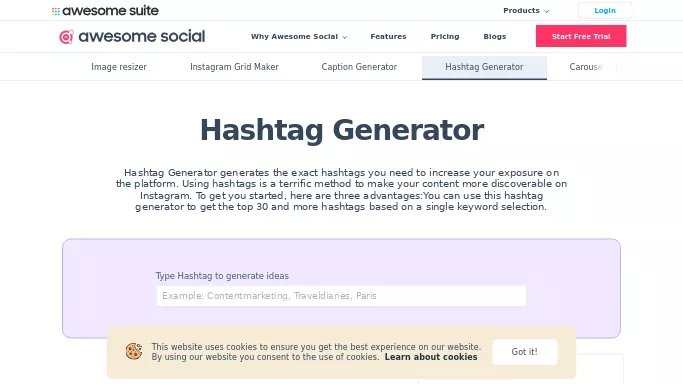Select the Hashtag Generator tab

click(x=484, y=67)
